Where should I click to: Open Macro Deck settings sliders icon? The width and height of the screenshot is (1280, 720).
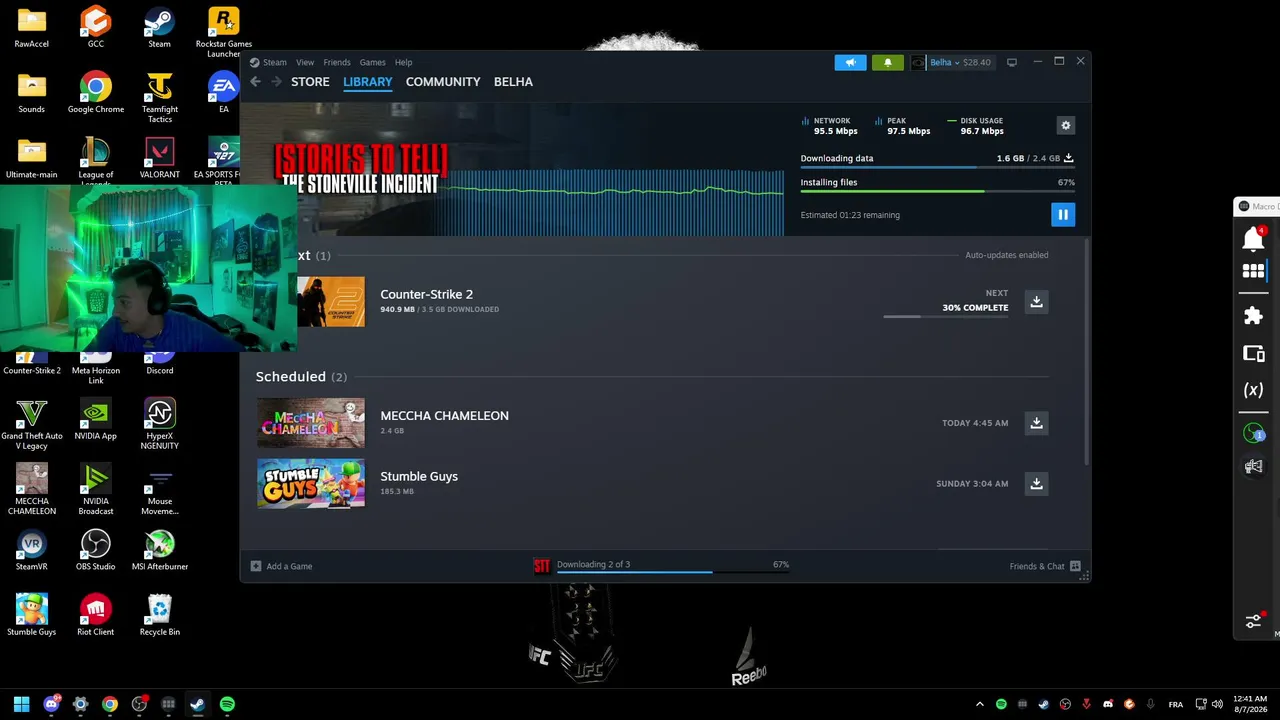click(1254, 621)
